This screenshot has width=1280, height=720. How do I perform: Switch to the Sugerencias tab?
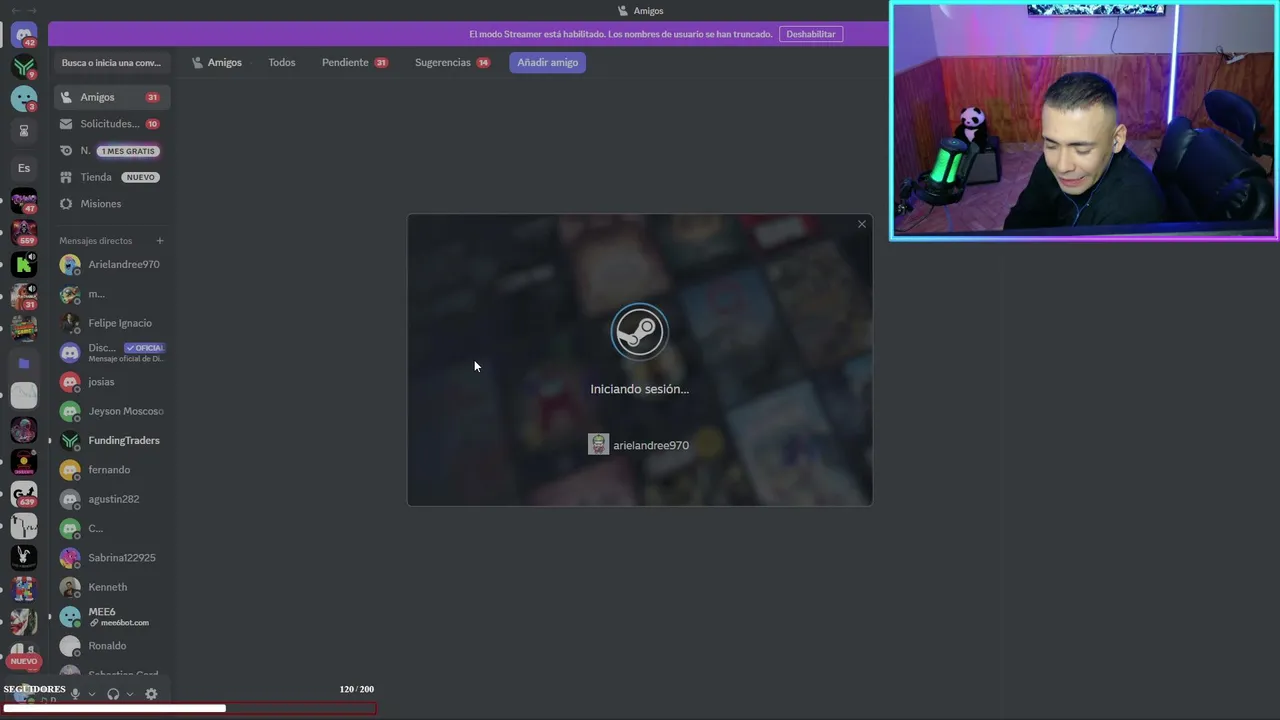pos(453,62)
